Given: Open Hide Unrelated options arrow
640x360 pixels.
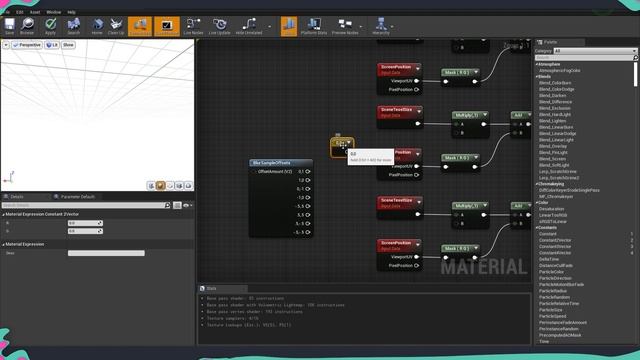Looking at the screenshot, I should [x=269, y=27].
